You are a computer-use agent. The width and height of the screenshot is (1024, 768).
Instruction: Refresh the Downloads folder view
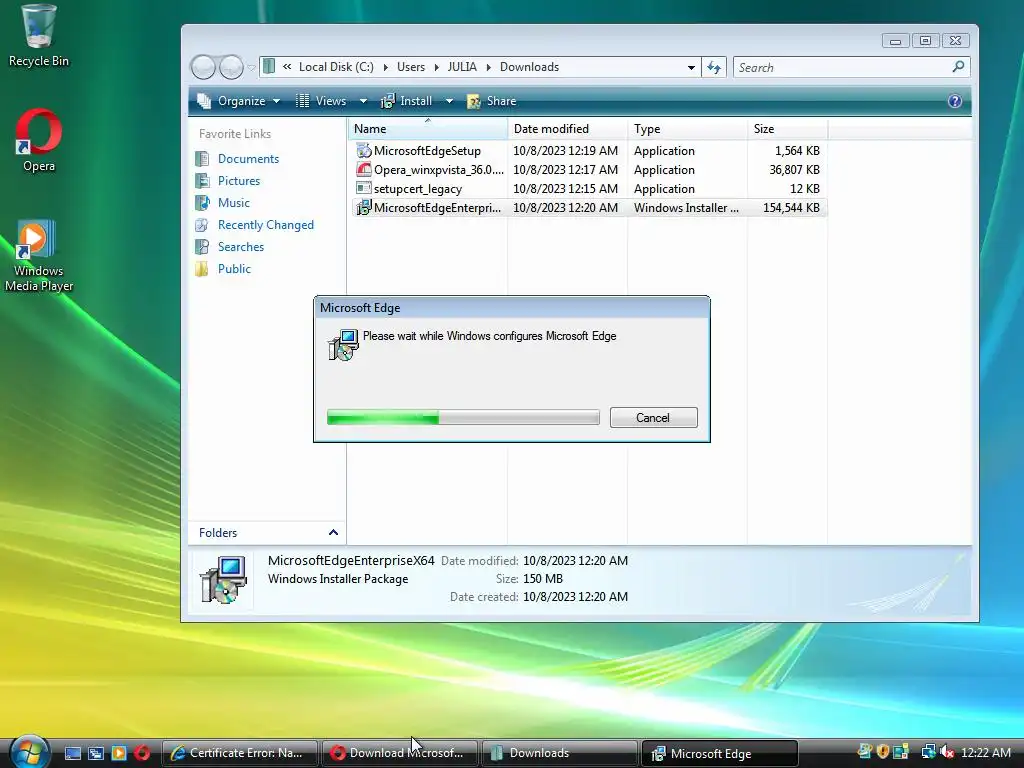pyautogui.click(x=714, y=67)
